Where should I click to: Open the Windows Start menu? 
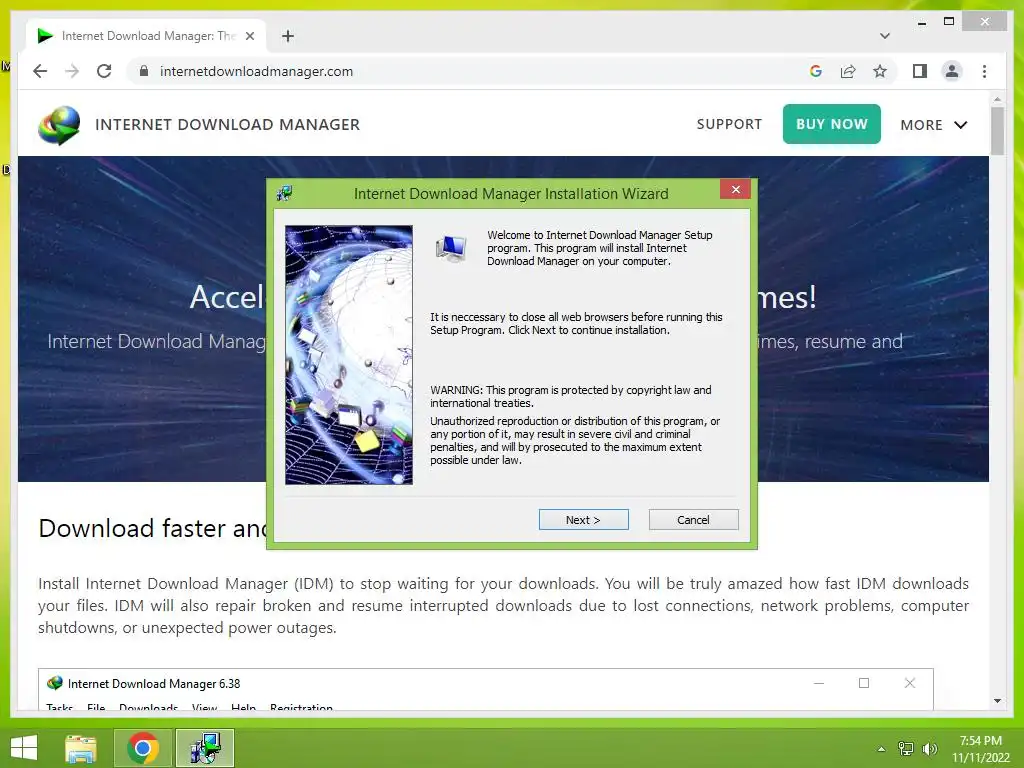click(24, 748)
